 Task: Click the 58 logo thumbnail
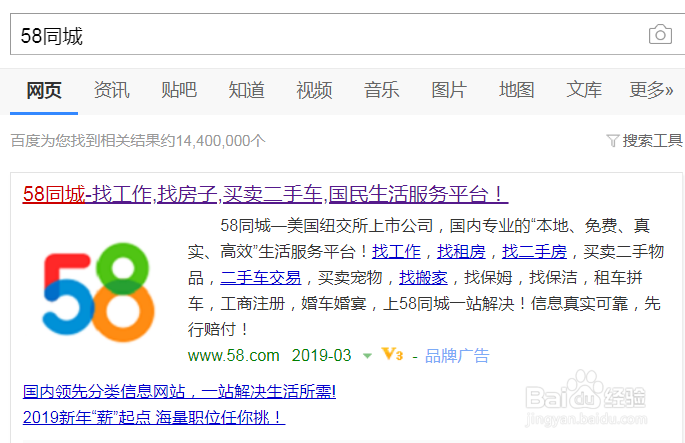tap(99, 292)
